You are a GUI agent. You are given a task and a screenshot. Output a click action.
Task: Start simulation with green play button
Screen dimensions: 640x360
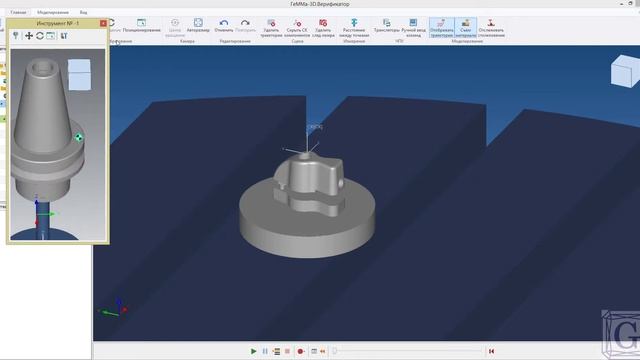(x=253, y=351)
